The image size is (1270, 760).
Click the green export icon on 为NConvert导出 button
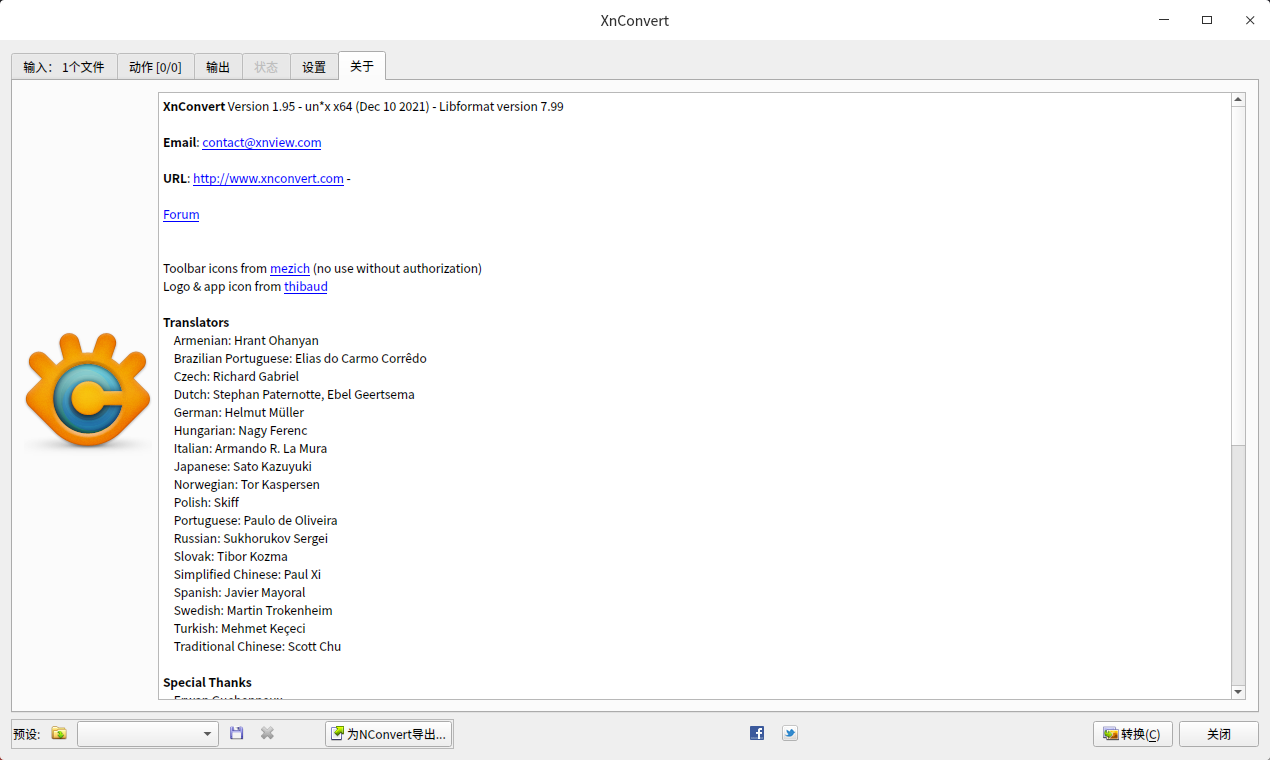coord(336,733)
